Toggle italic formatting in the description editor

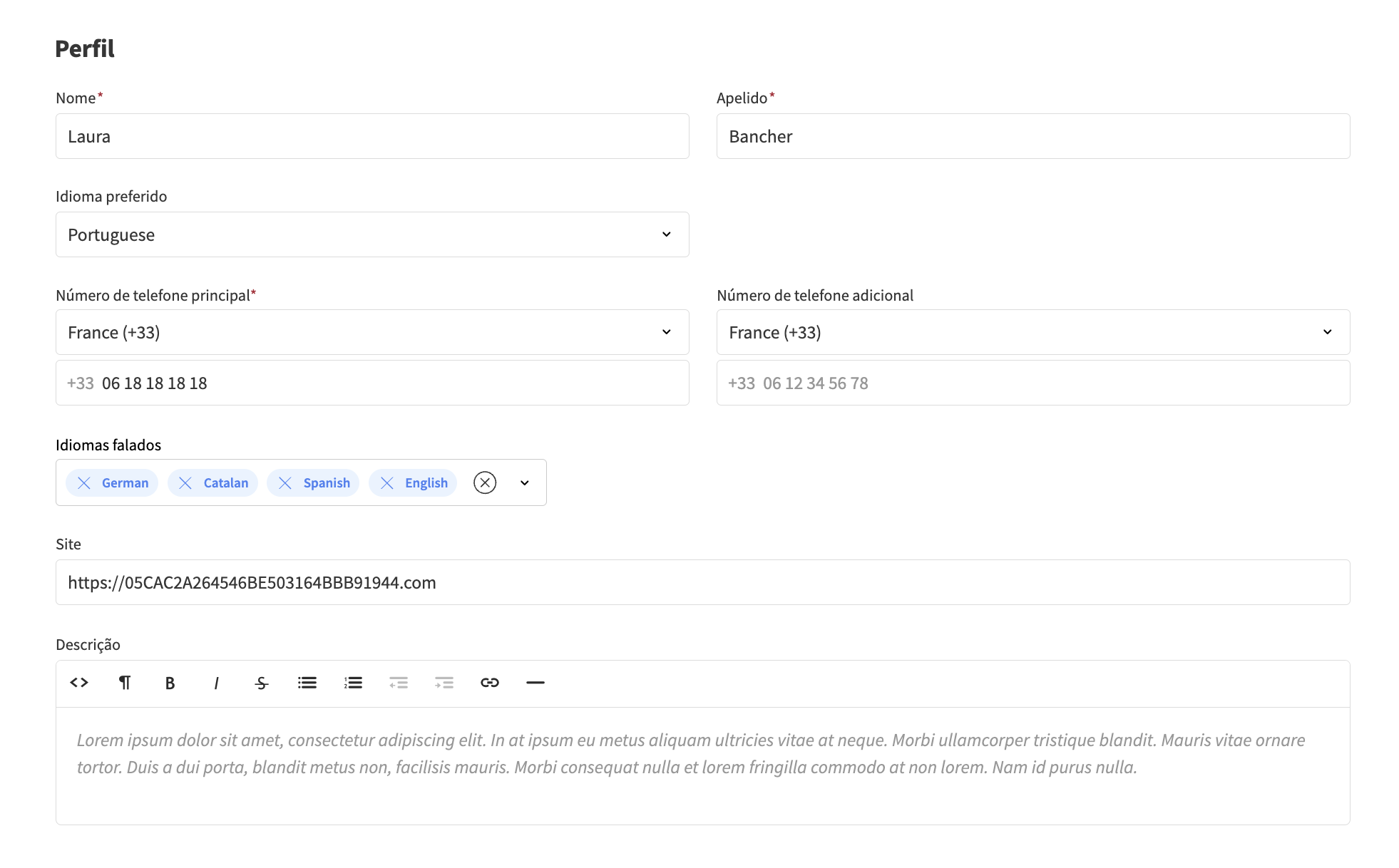click(x=215, y=683)
